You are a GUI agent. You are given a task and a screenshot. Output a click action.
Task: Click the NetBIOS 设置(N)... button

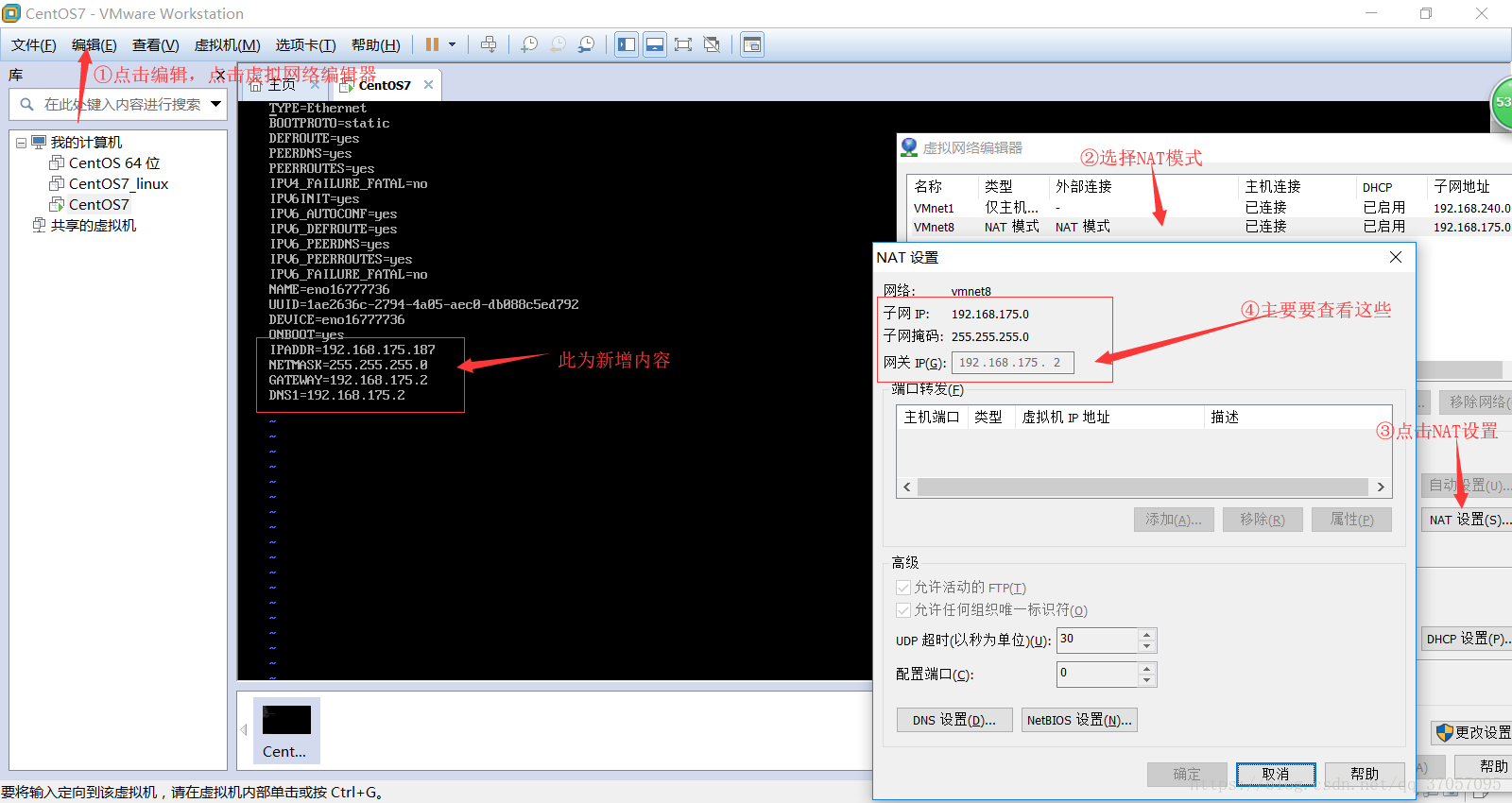(1079, 720)
